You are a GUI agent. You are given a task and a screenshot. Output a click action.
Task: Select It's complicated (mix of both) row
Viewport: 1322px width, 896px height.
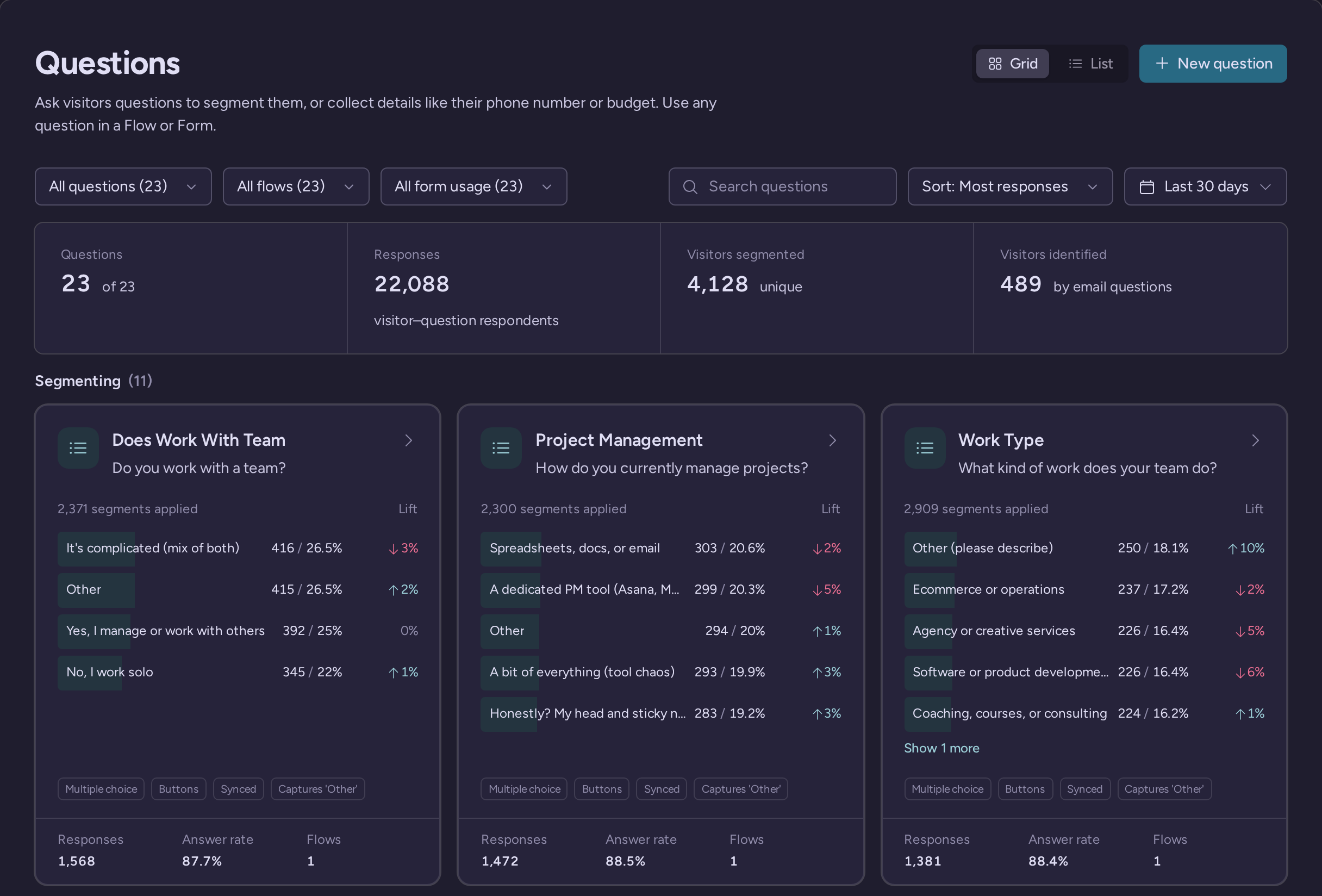pos(238,549)
